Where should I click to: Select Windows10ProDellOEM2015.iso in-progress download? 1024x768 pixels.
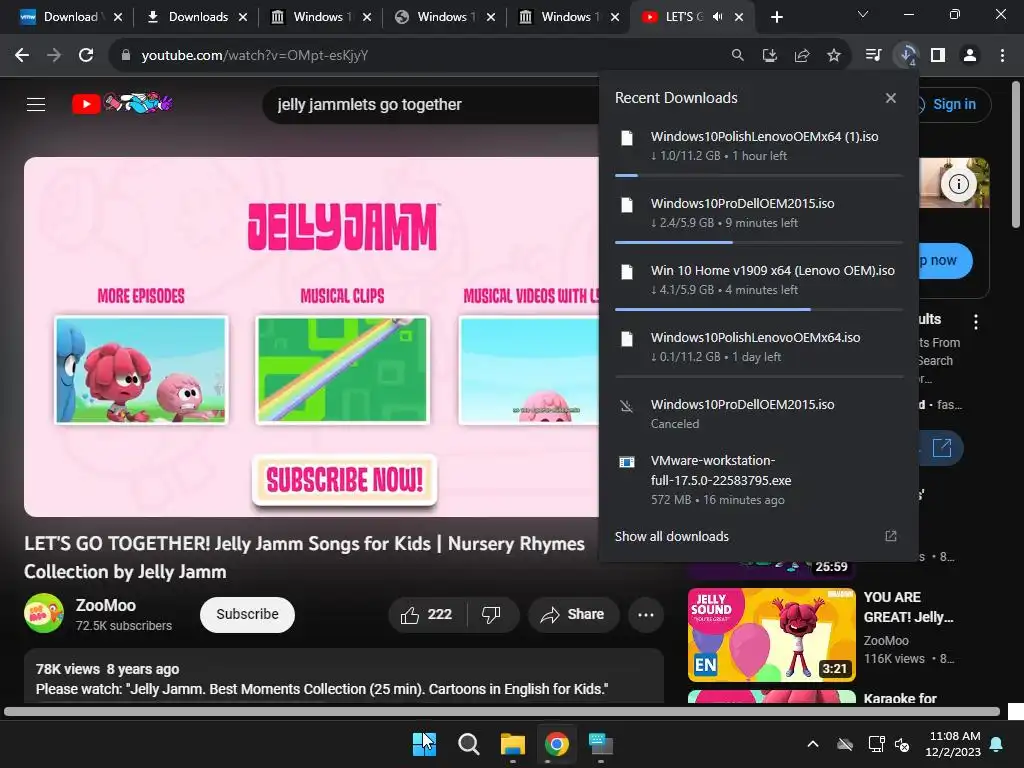[759, 214]
